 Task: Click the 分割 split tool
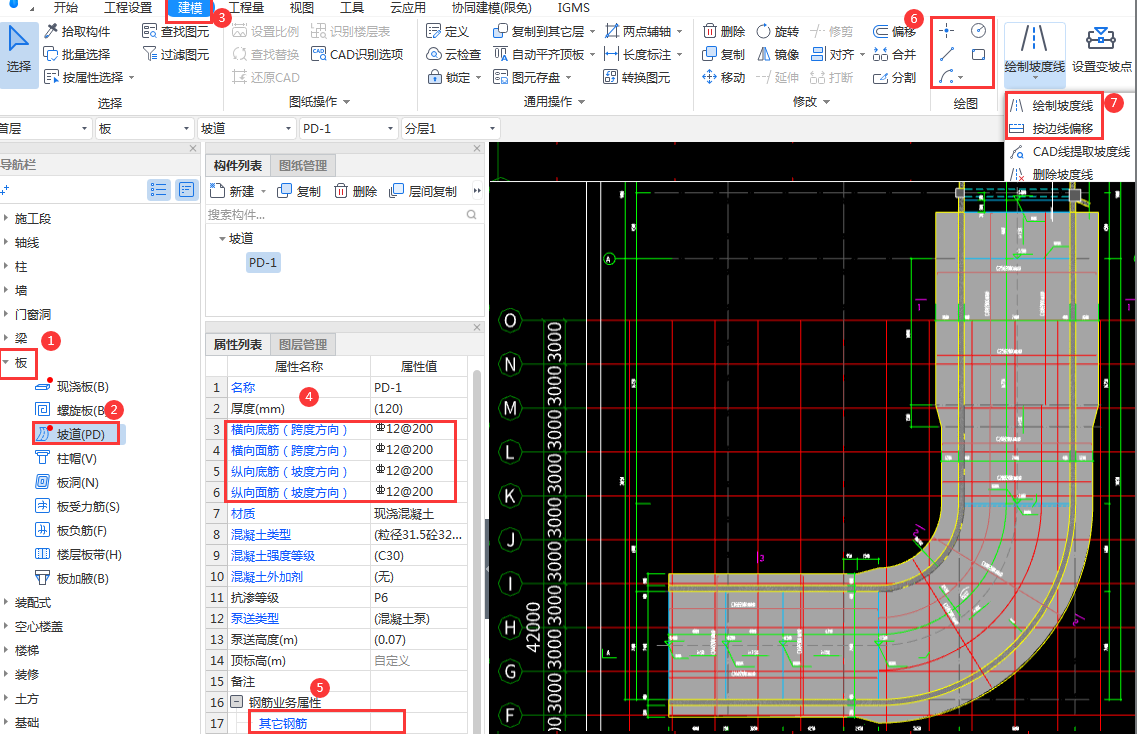pyautogui.click(x=895, y=78)
